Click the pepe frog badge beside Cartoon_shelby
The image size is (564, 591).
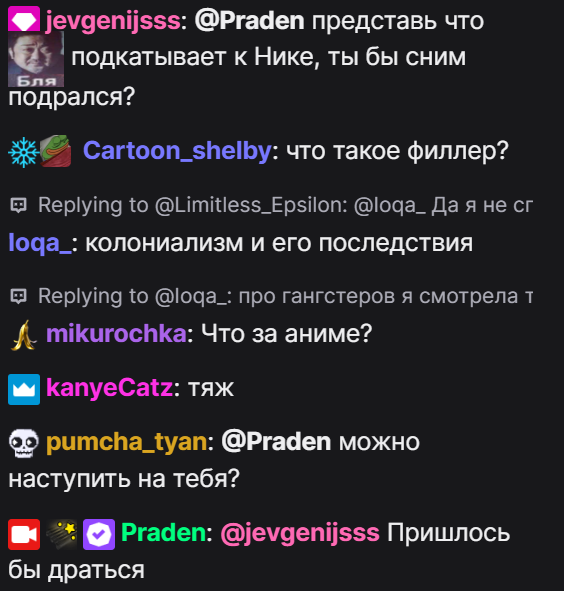click(x=55, y=151)
